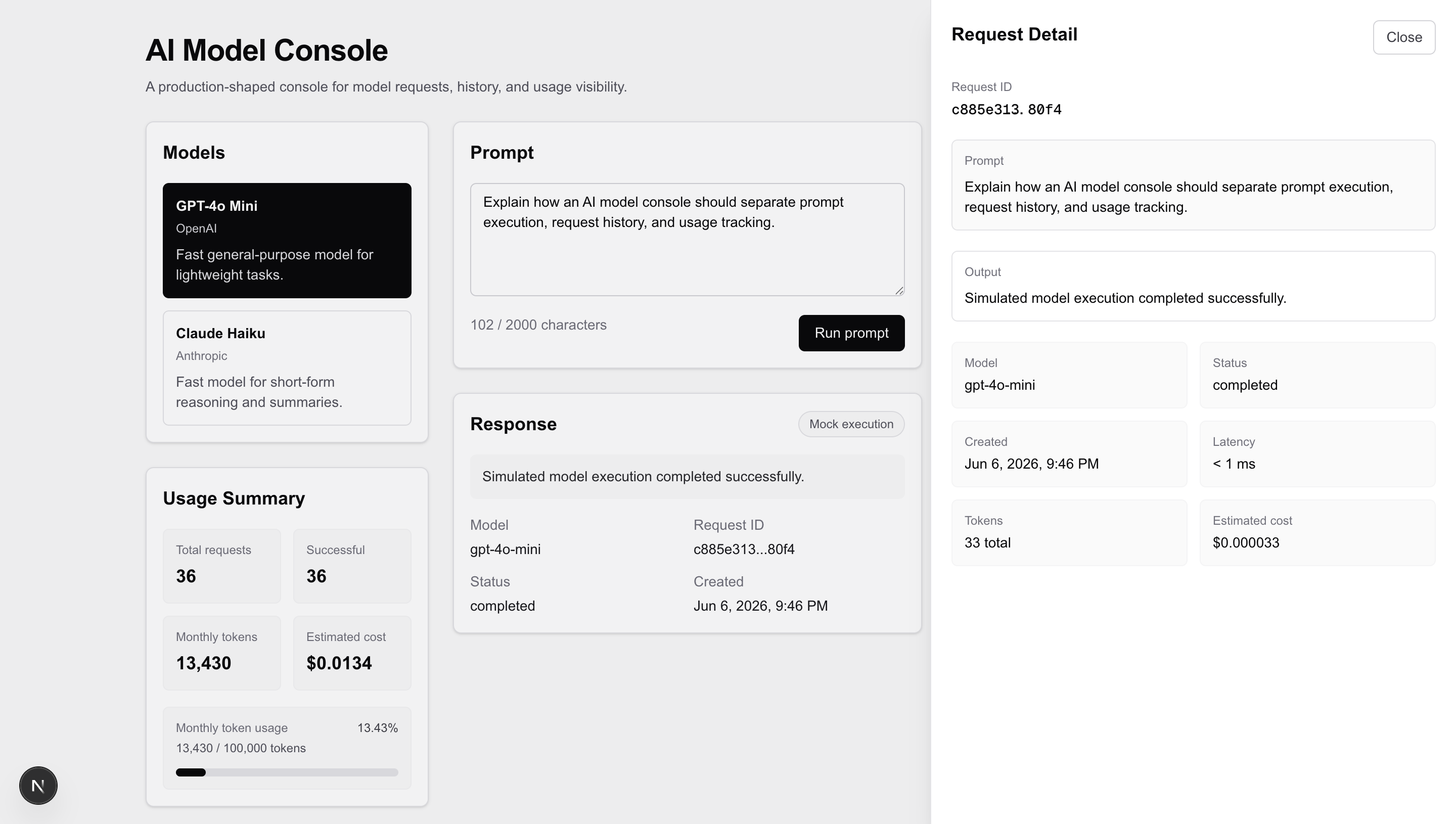Select the Request ID value in Request Detail

1006,110
